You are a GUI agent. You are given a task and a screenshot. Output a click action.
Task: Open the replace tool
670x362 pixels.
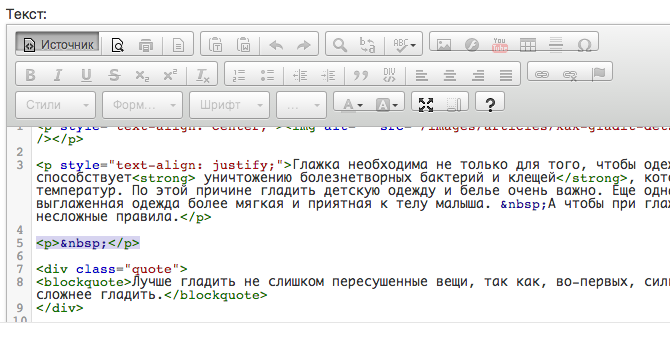367,44
